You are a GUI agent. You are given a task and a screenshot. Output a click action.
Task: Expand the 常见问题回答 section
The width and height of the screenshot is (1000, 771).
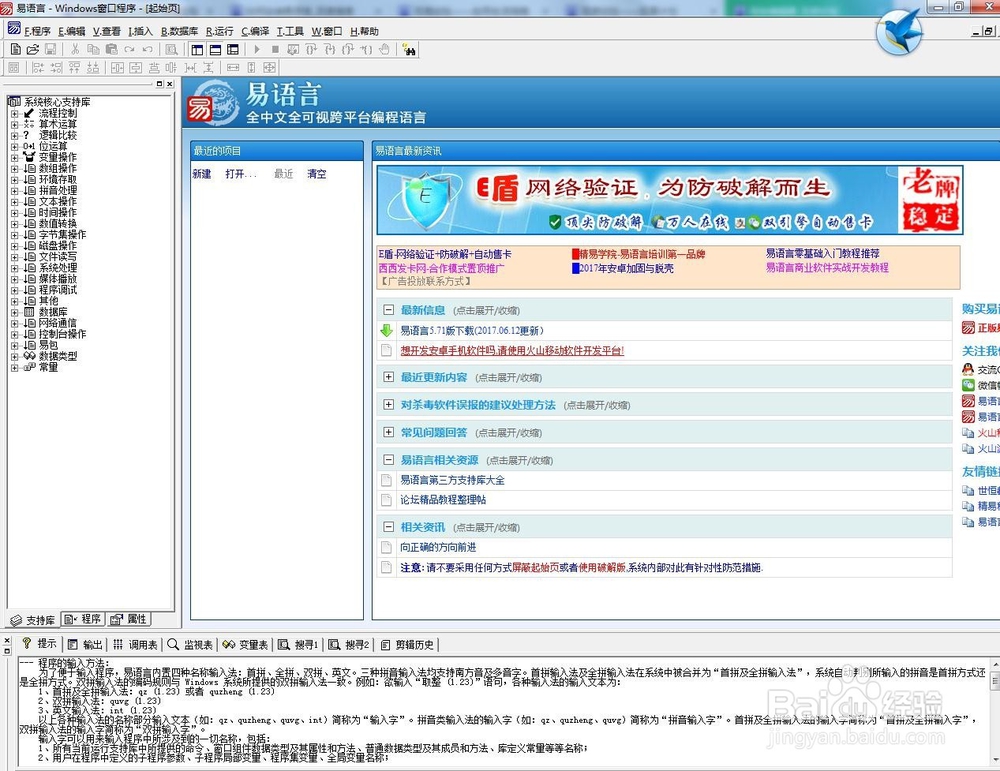[x=388, y=432]
